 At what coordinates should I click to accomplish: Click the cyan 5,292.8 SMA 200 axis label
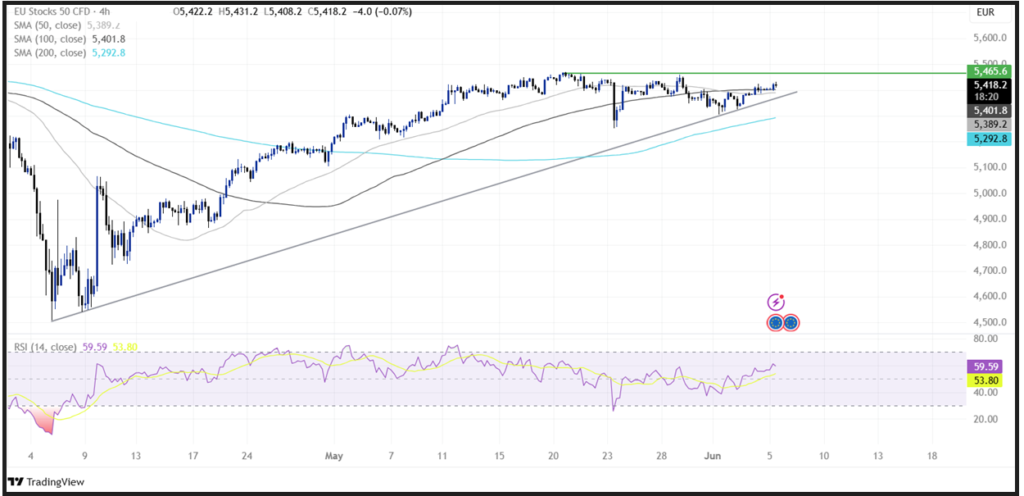(x=991, y=138)
